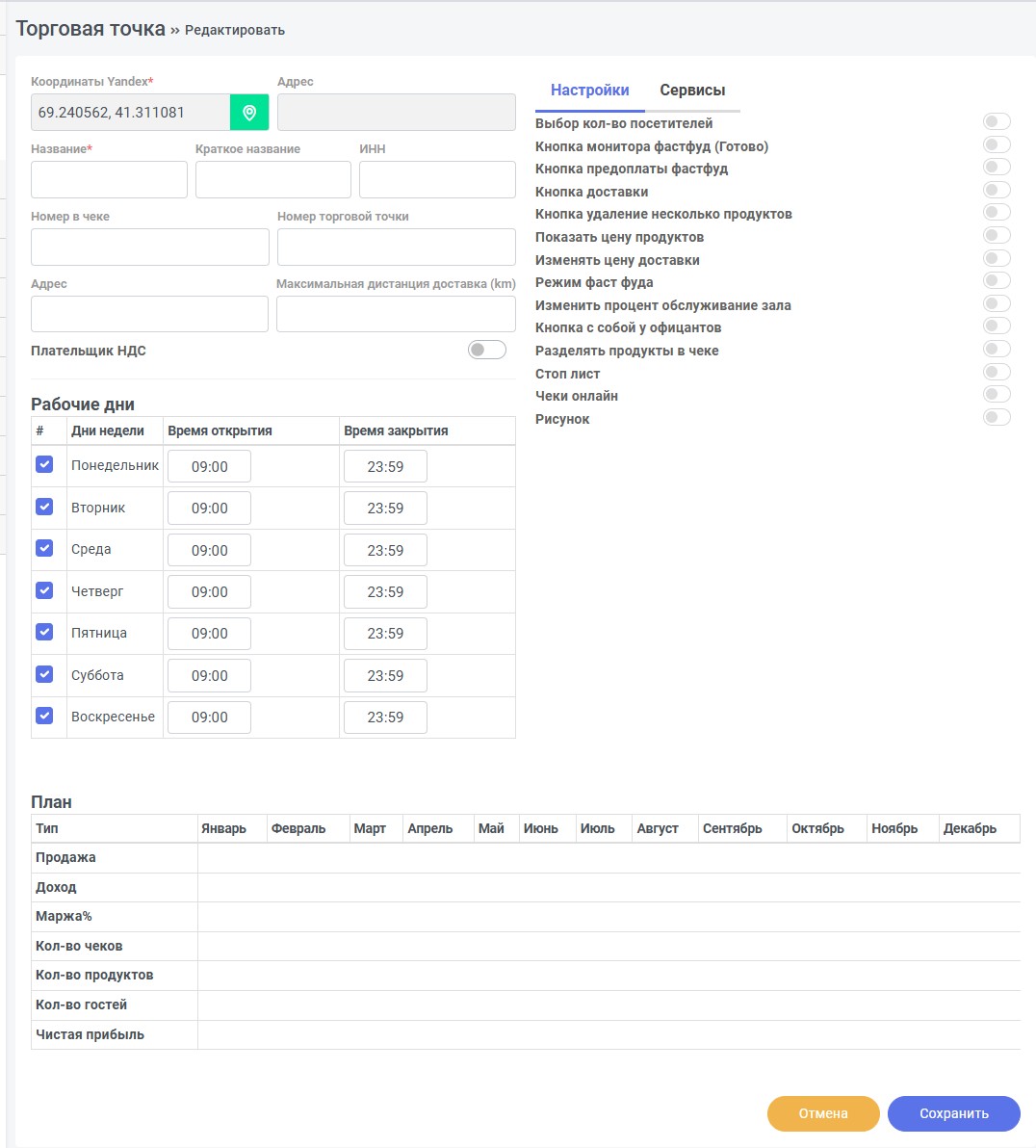
Task: Enable Показать цену продуктов switch
Action: coord(997,235)
